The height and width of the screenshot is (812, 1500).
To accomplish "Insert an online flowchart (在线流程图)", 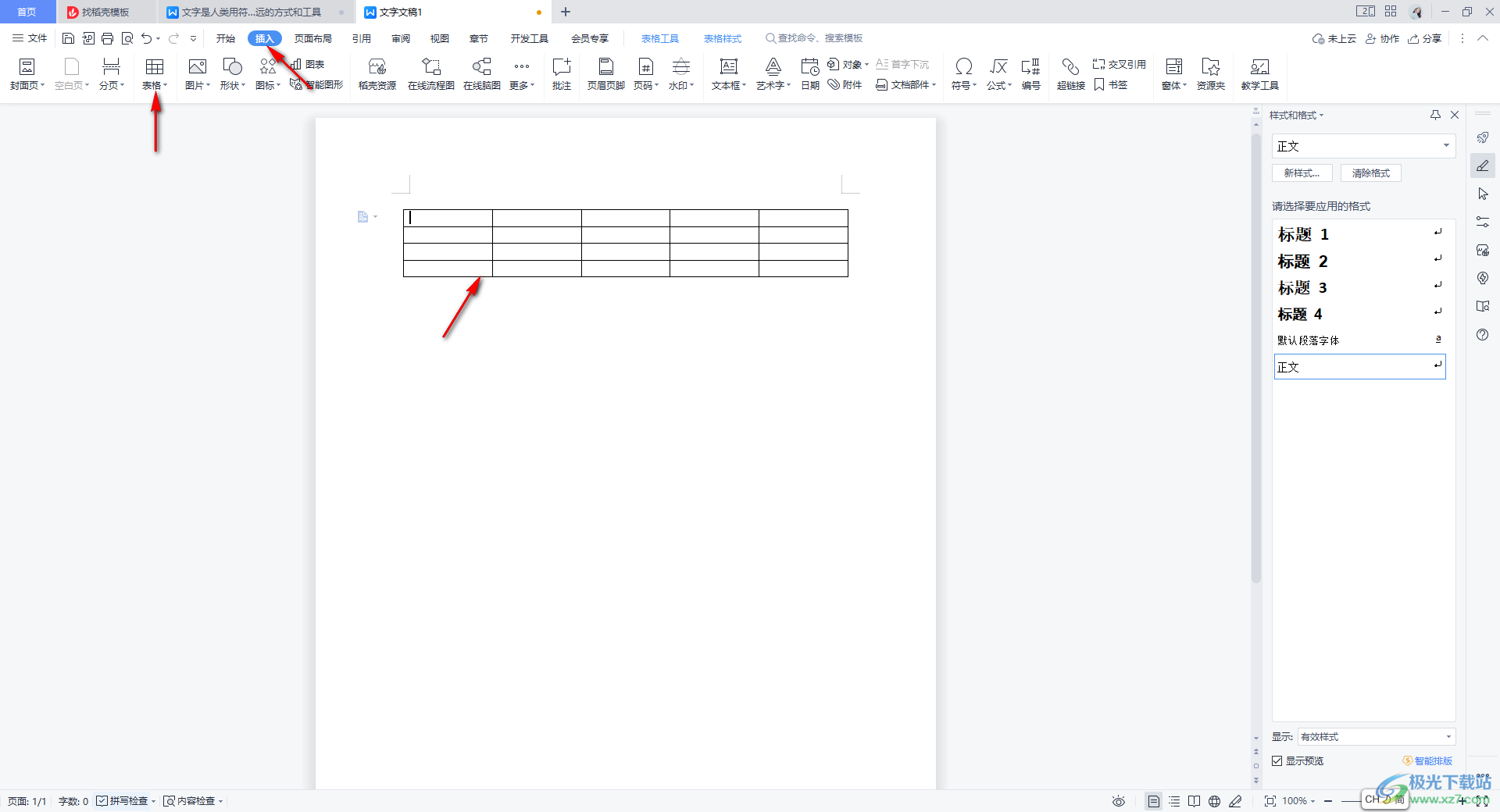I will click(x=431, y=74).
